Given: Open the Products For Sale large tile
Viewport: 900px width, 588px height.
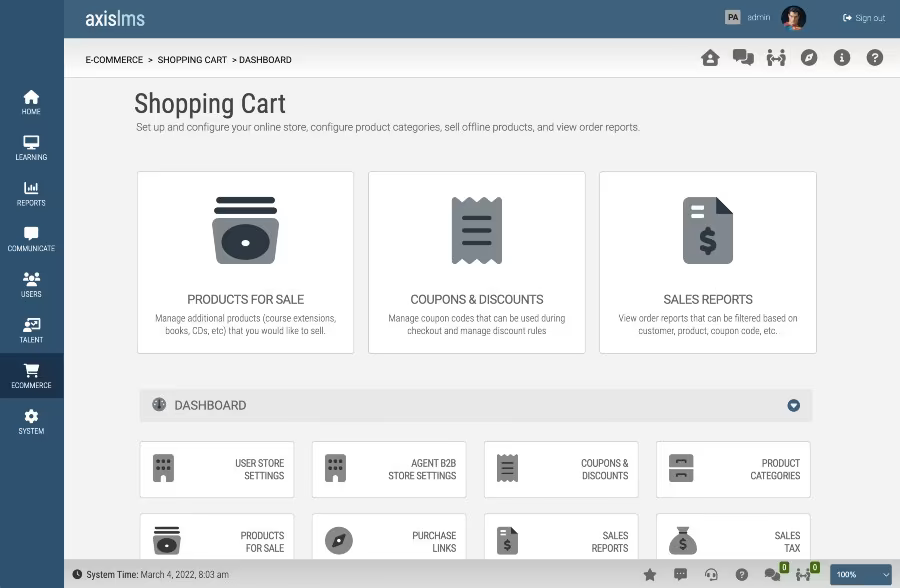Looking at the screenshot, I should click(x=246, y=262).
